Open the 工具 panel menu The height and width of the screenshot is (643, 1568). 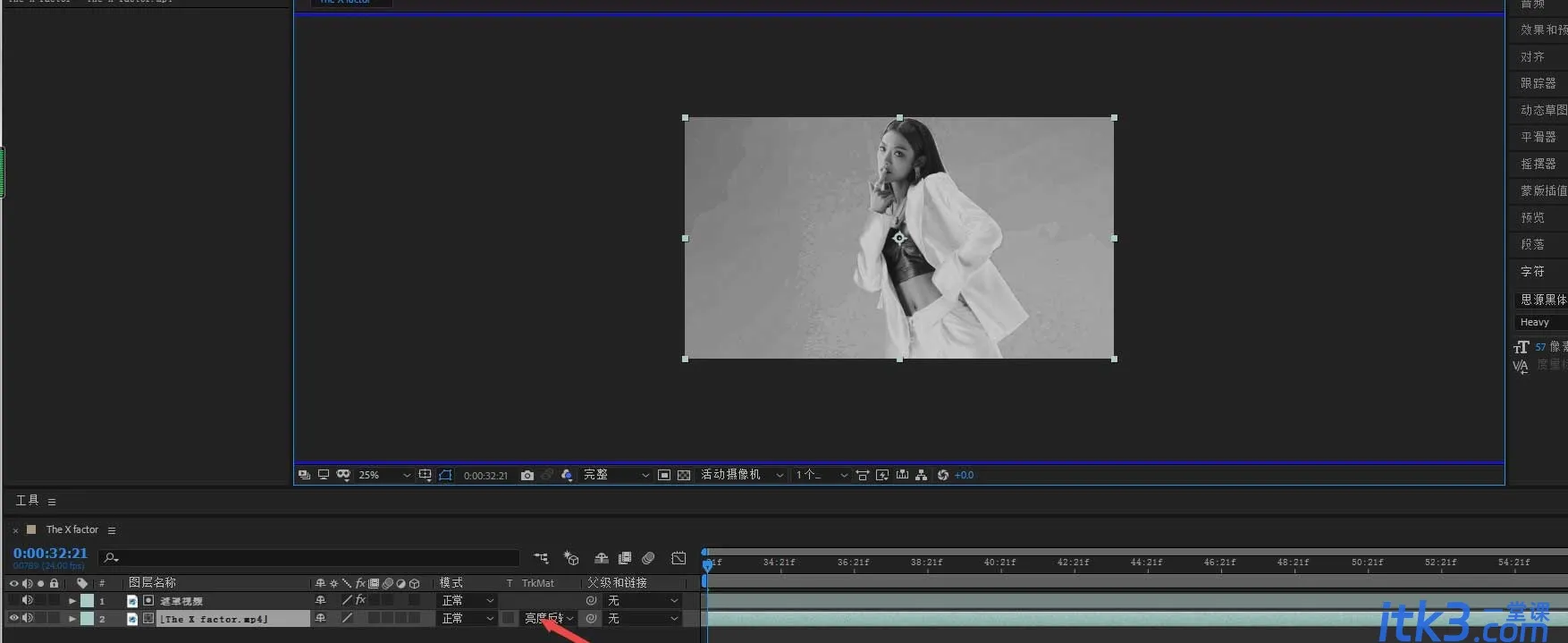tap(52, 502)
